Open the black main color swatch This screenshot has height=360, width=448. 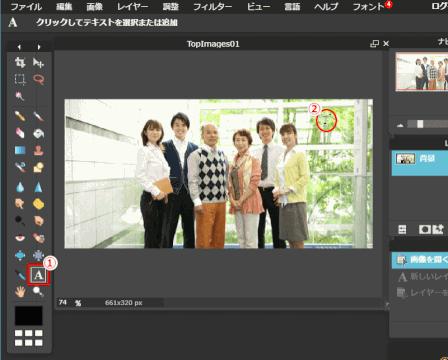[x=29, y=316]
